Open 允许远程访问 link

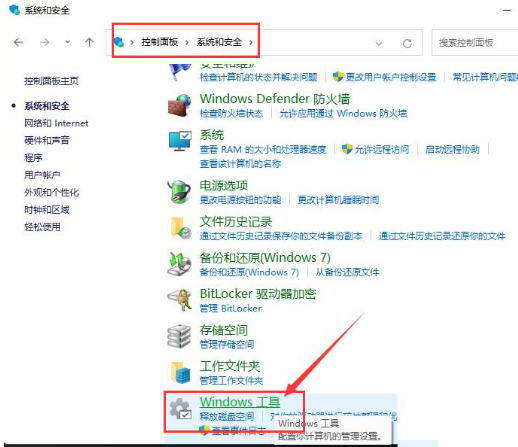coord(382,150)
